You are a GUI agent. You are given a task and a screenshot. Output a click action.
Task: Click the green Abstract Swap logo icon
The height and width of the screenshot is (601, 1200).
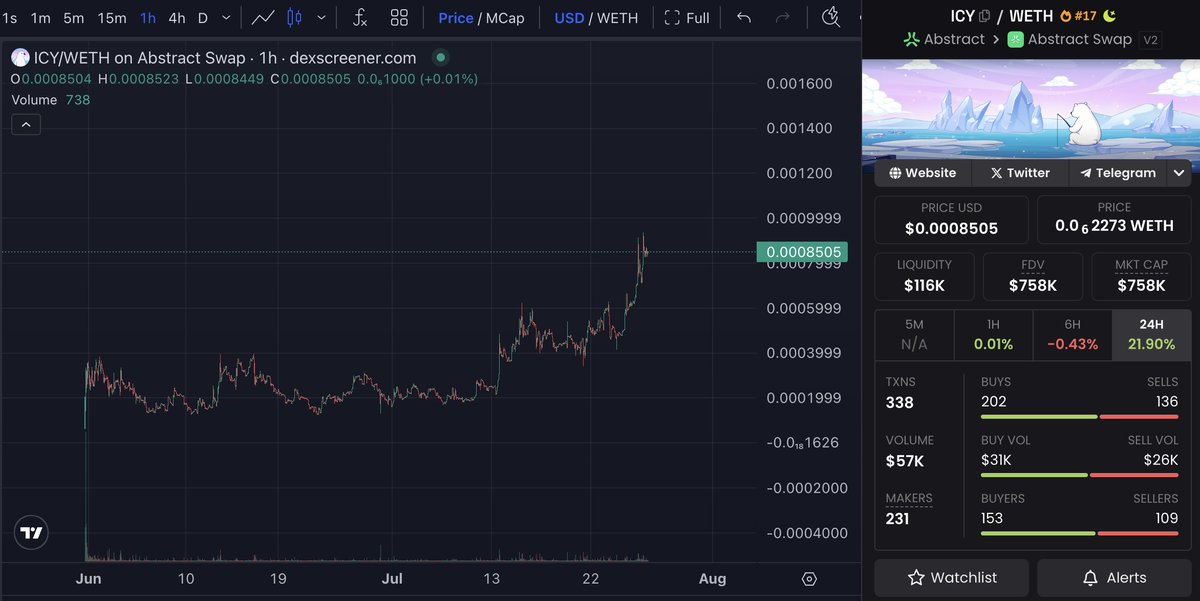click(1015, 39)
